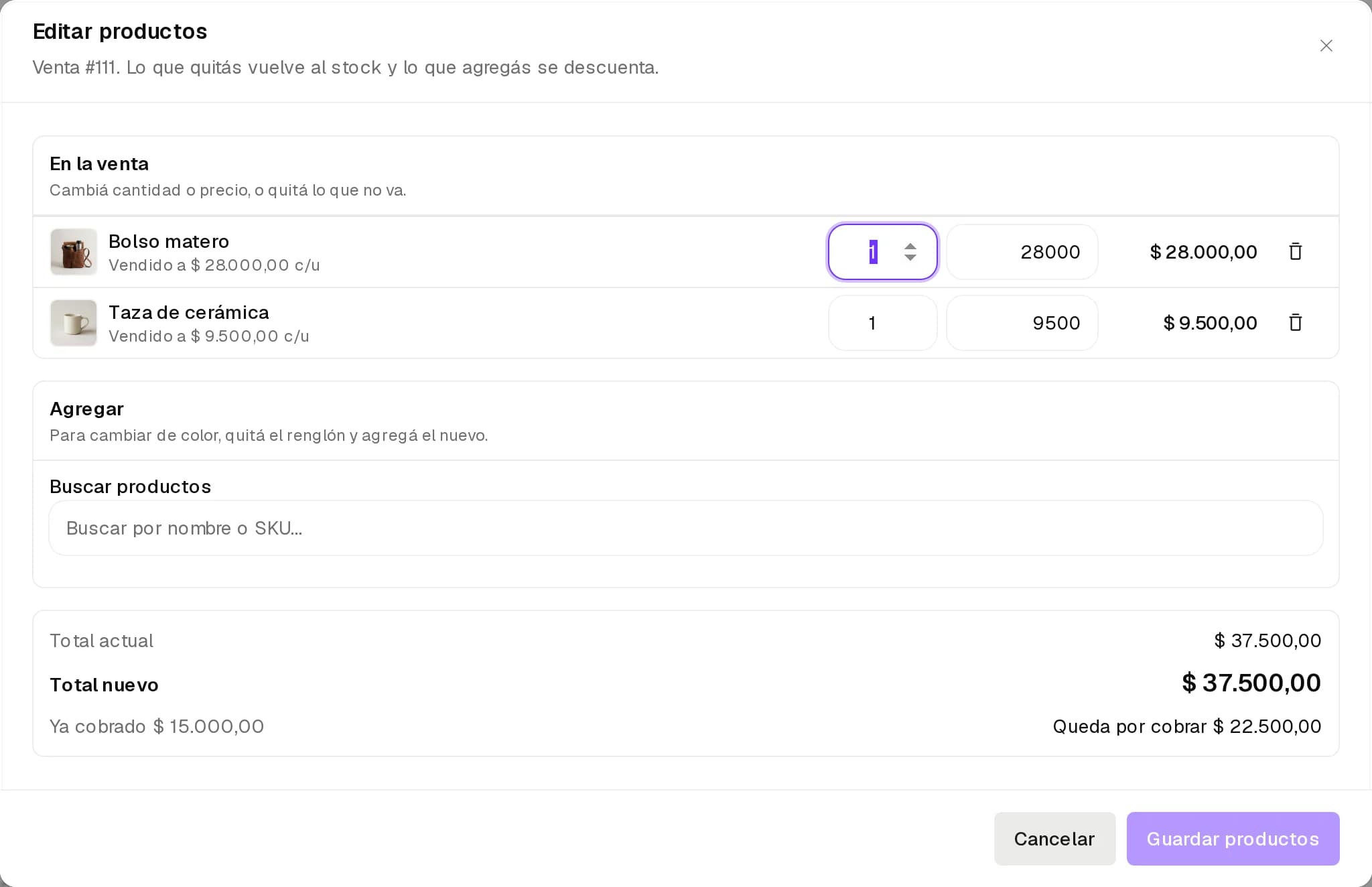Click the 'Editar productos' dialog title
This screenshot has height=887, width=1372.
click(120, 31)
